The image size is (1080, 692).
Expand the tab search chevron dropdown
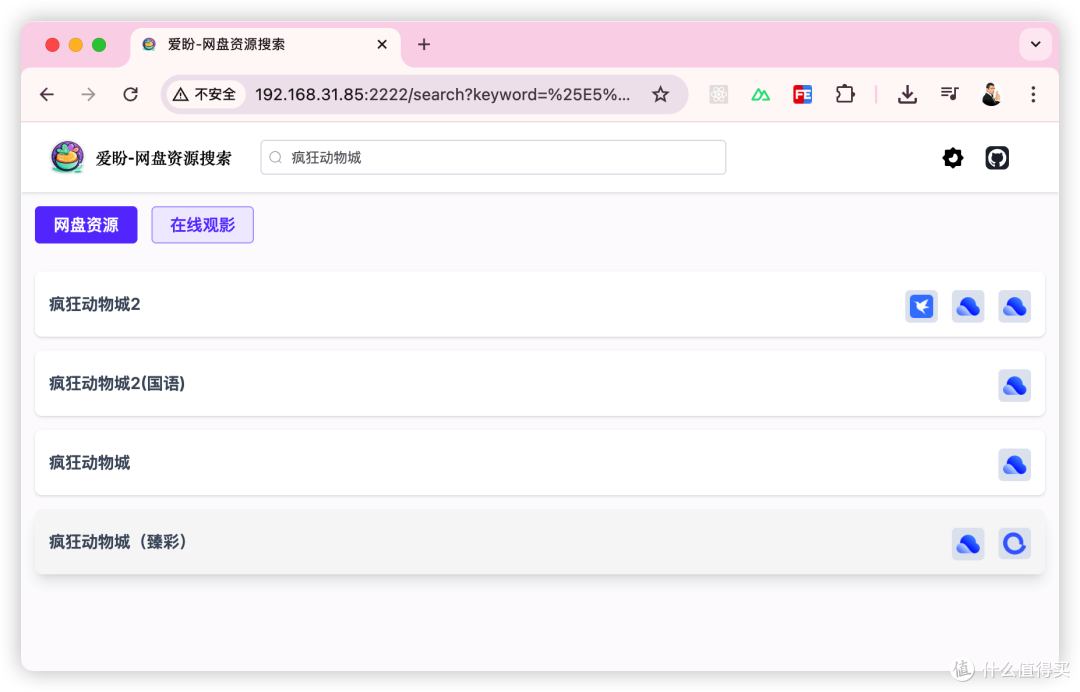coord(1035,44)
